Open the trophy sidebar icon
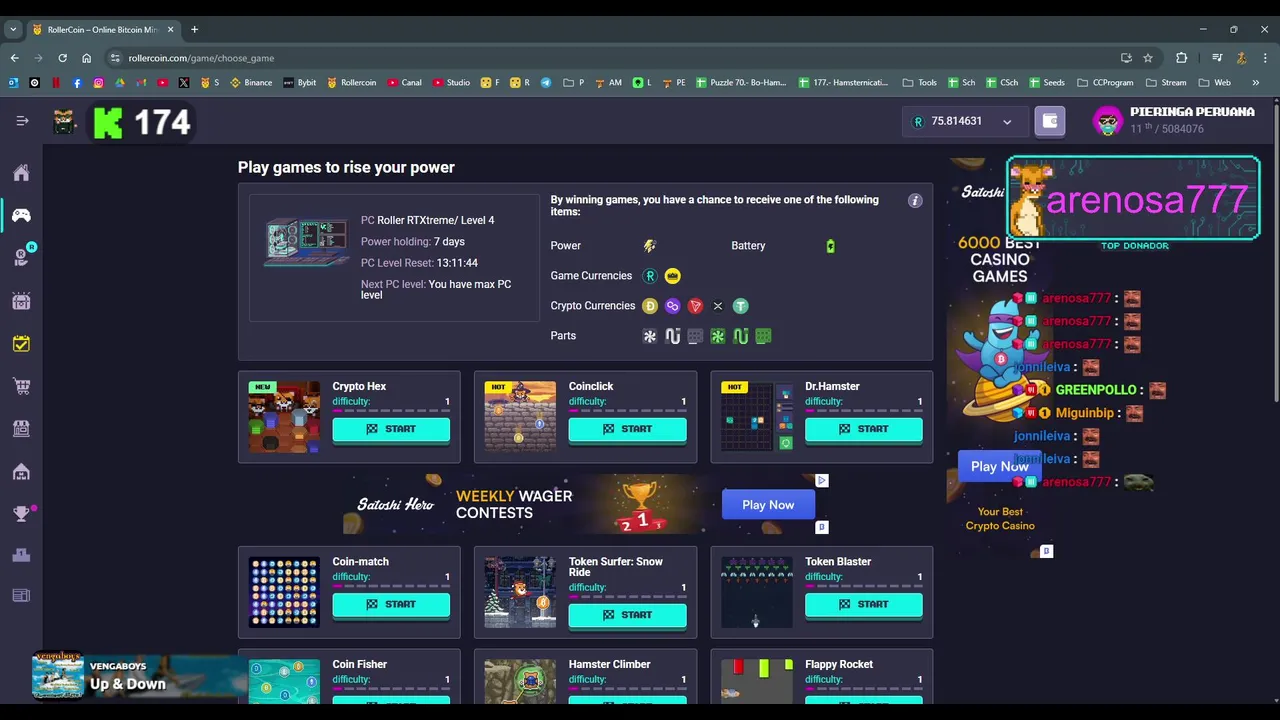The image size is (1280, 720). point(21,514)
